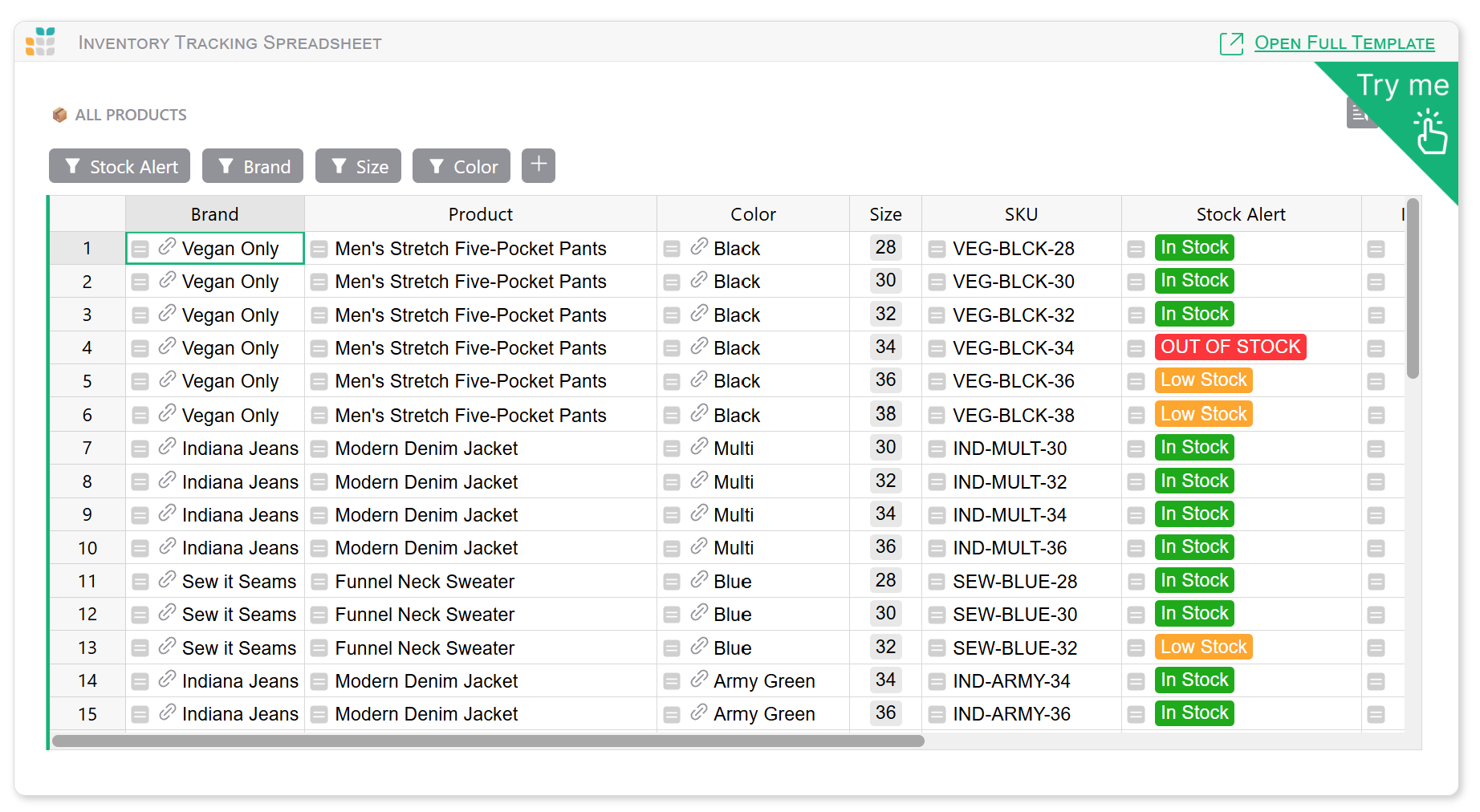Click the record icon before SEW-BLUE-32 SKU
1480x812 pixels.
pyautogui.click(x=937, y=648)
